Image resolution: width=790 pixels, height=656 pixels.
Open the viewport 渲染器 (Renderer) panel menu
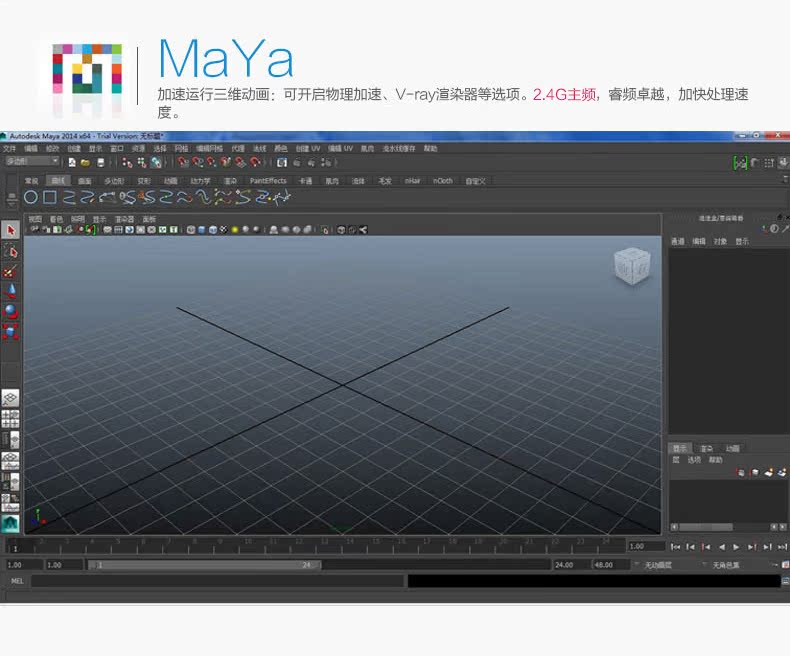point(124,219)
